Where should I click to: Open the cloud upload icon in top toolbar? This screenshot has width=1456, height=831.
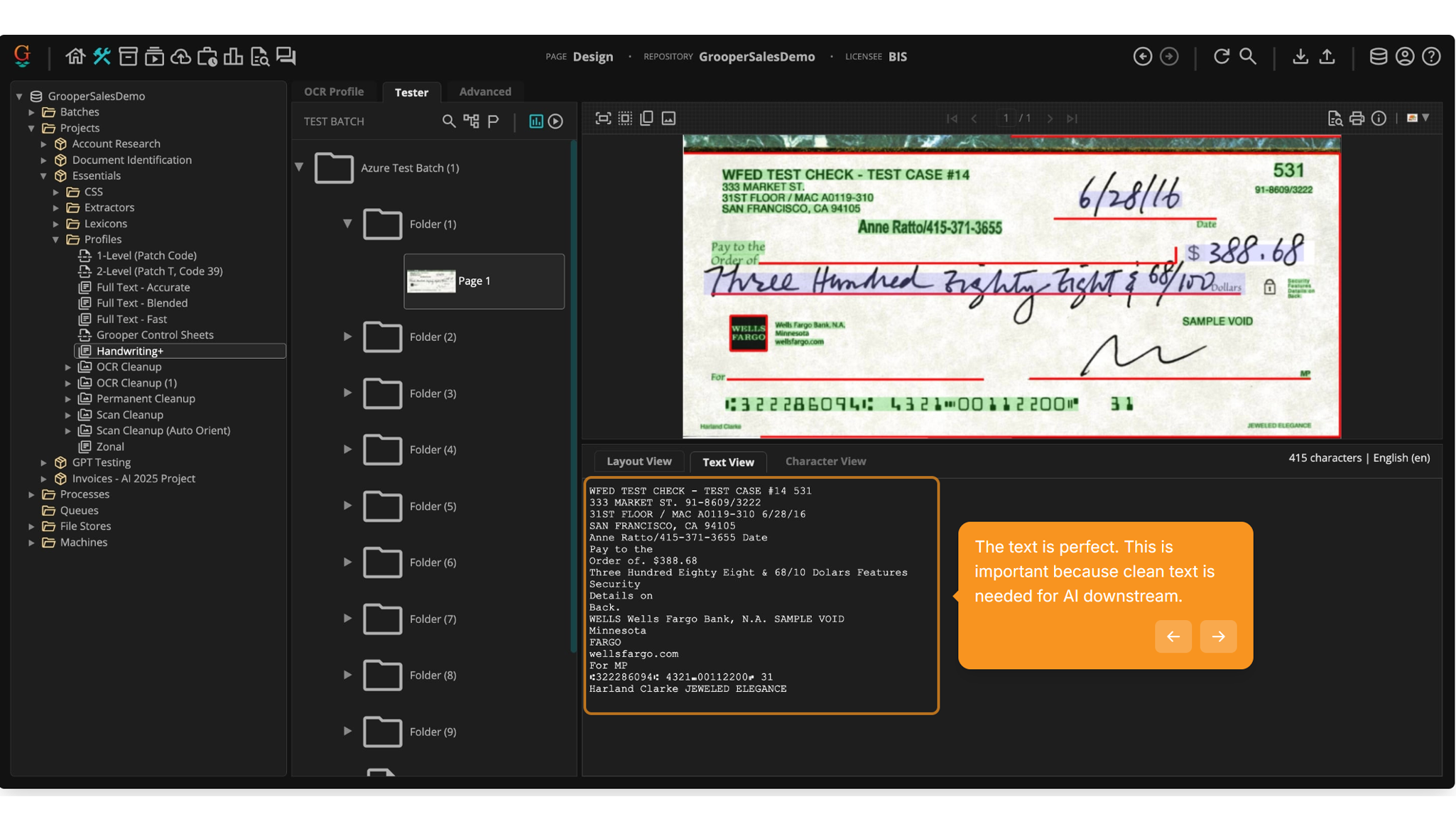pyautogui.click(x=180, y=56)
